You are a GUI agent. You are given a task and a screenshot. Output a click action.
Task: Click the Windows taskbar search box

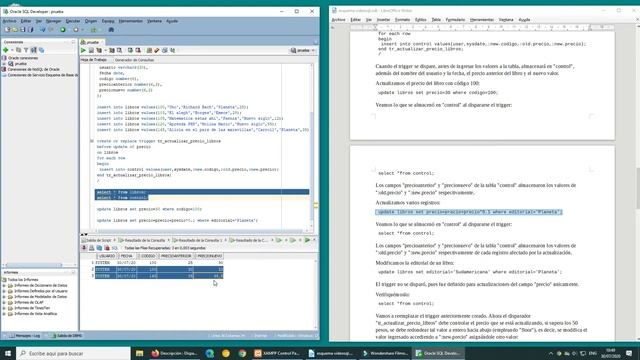point(73,353)
